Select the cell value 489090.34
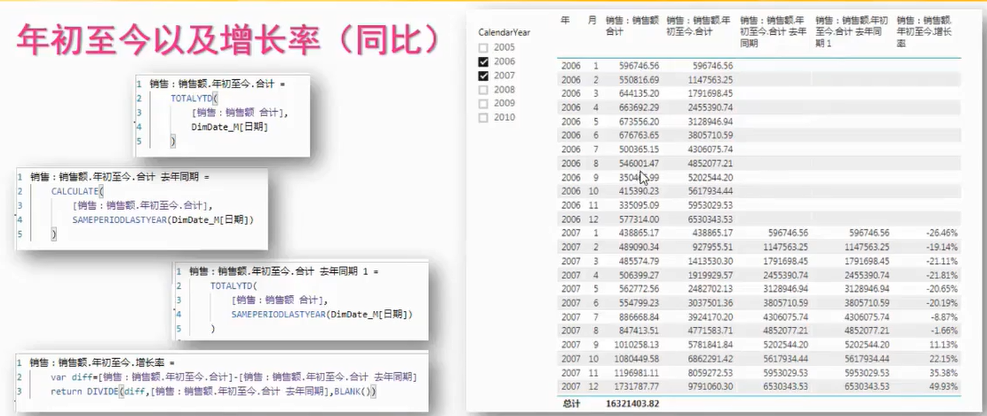 pos(638,247)
